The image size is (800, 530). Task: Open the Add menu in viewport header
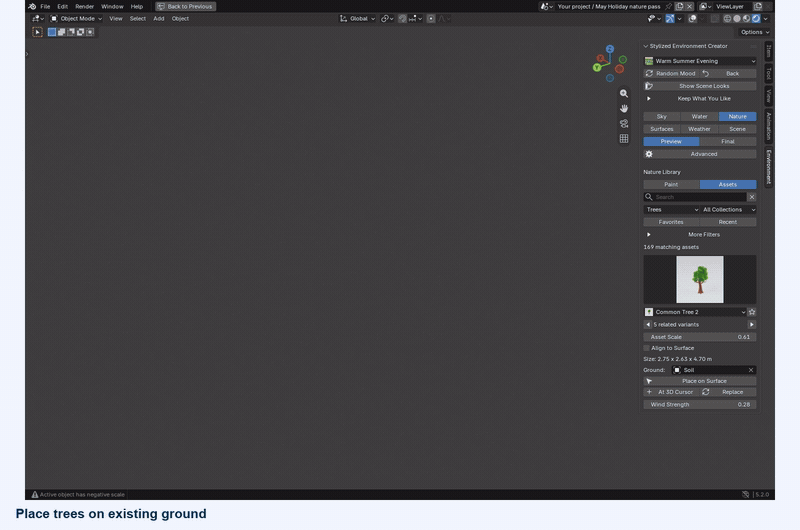(159, 19)
